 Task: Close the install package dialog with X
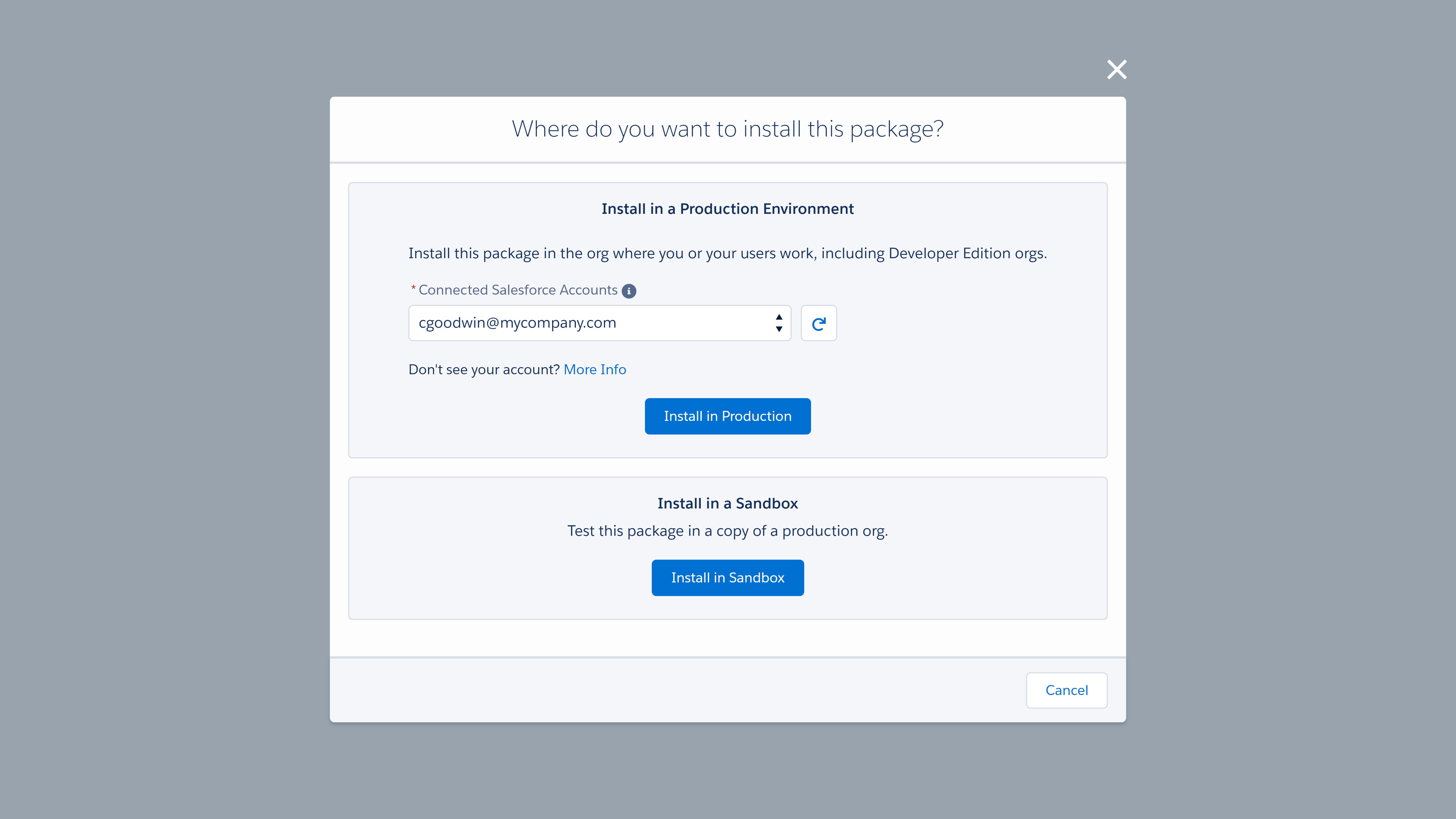[1116, 69]
